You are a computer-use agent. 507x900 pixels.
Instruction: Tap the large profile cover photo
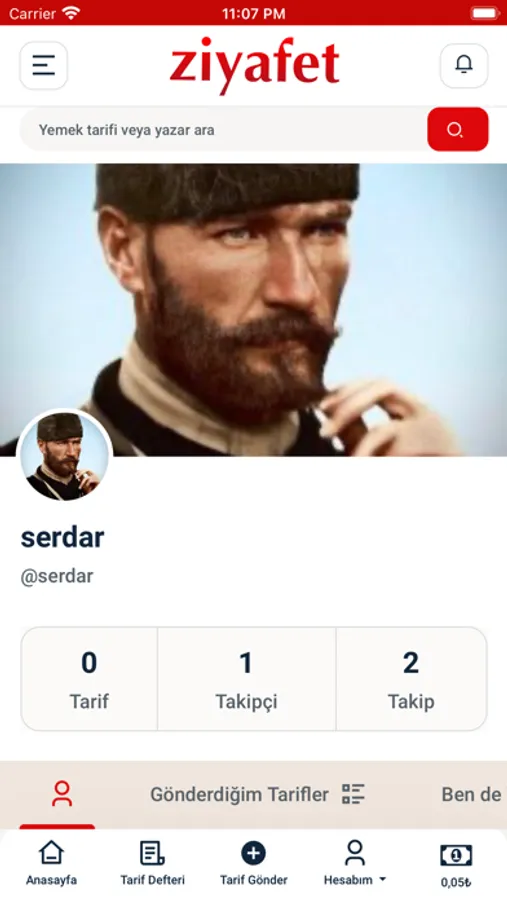pyautogui.click(x=253, y=310)
